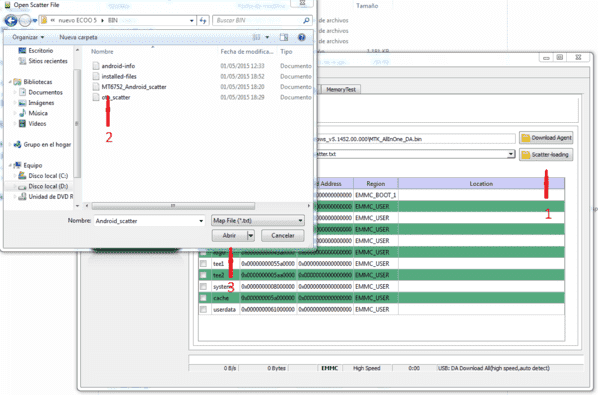The height and width of the screenshot is (395, 598).
Task: Open the recent locations arrow beside the nav buttons
Action: 35,21
